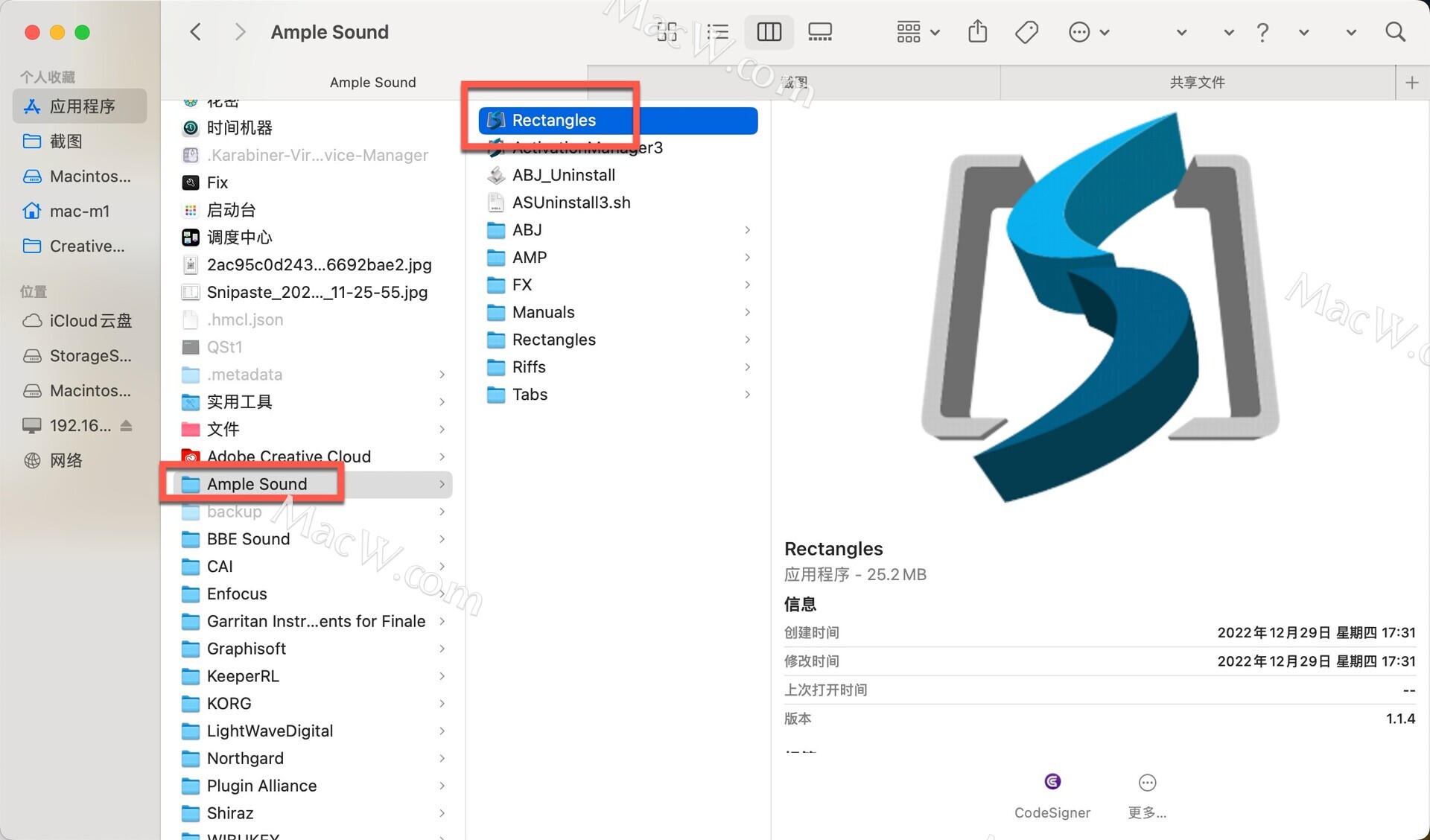Select the .hmcl.json file
This screenshot has width=1430, height=840.
(314, 320)
